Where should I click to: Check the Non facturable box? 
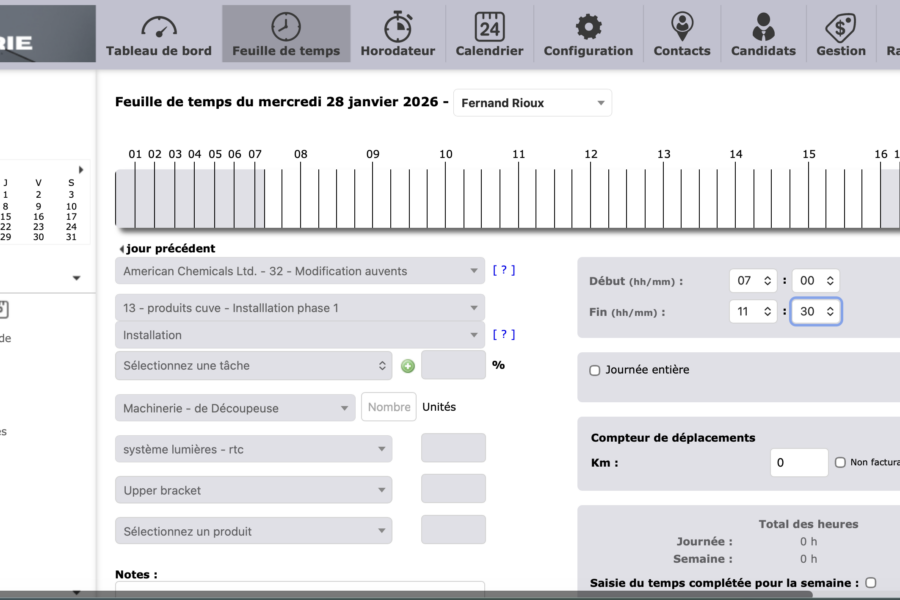click(x=840, y=463)
